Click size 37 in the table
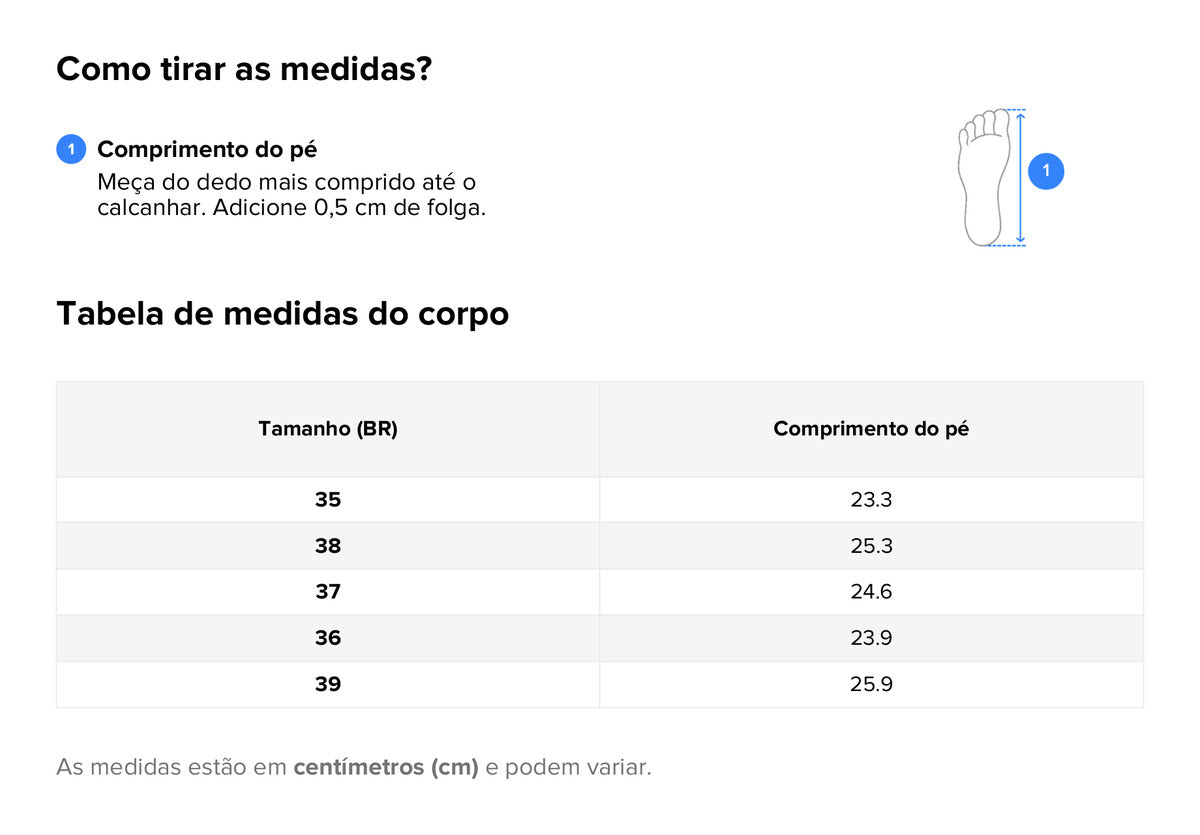This screenshot has width=1200, height=835. (x=328, y=592)
